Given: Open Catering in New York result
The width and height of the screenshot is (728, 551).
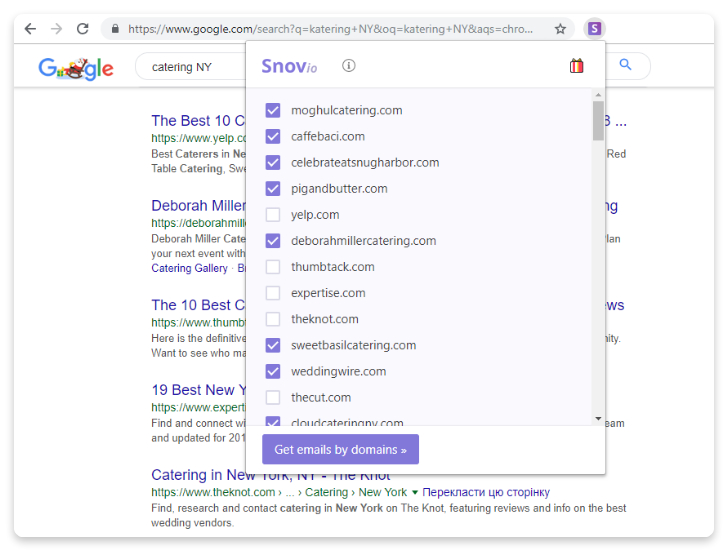Looking at the screenshot, I should click(x=271, y=475).
